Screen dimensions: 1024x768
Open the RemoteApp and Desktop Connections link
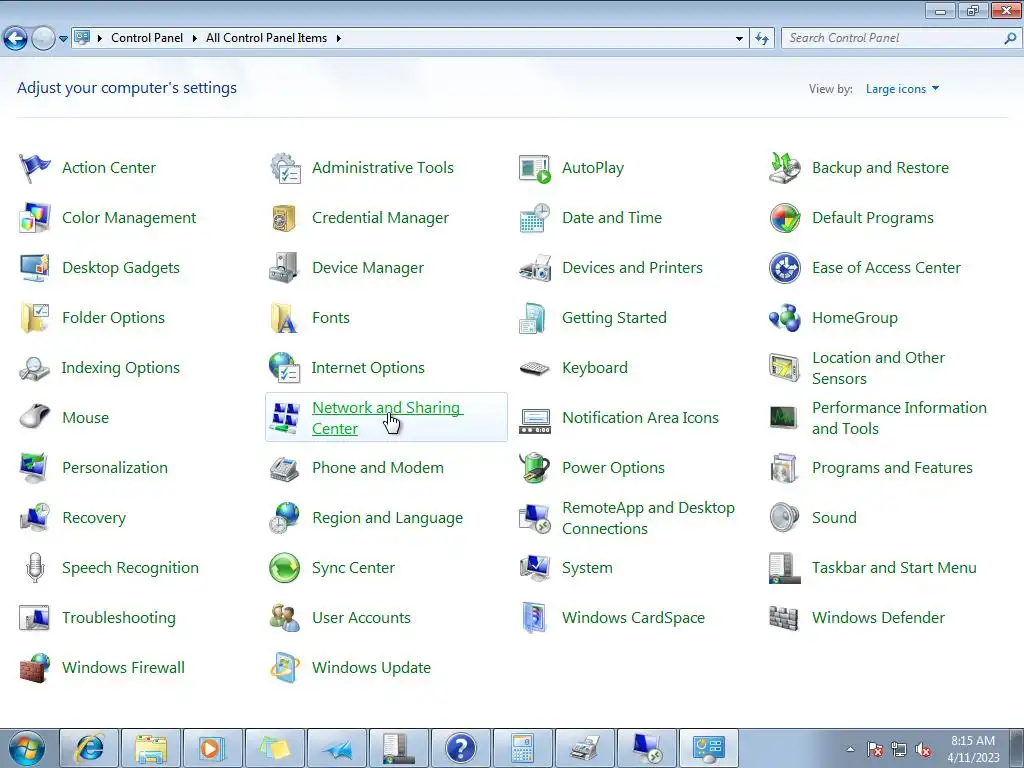coord(648,518)
